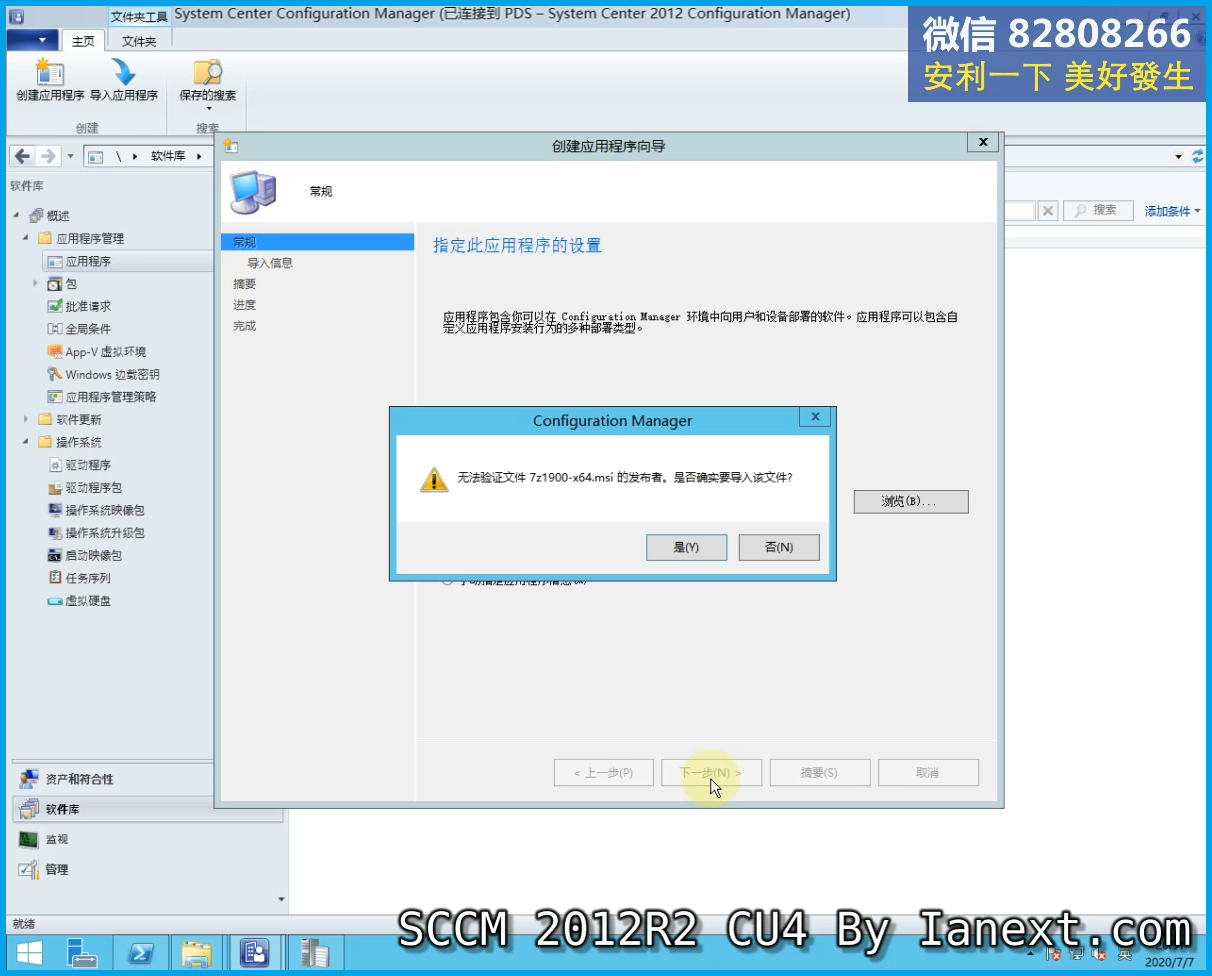Collapse the 概述 tree node
The image size is (1212, 976).
tap(16, 216)
